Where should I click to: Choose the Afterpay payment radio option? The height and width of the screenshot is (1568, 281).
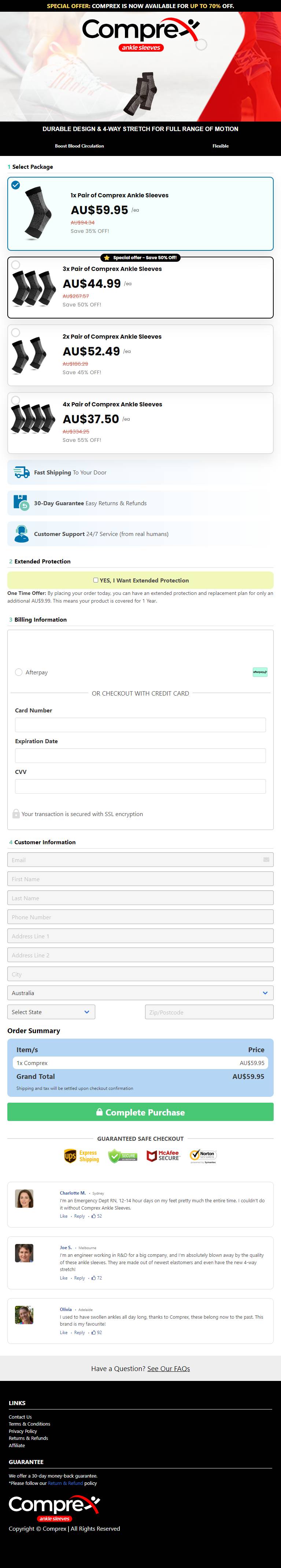tap(19, 672)
